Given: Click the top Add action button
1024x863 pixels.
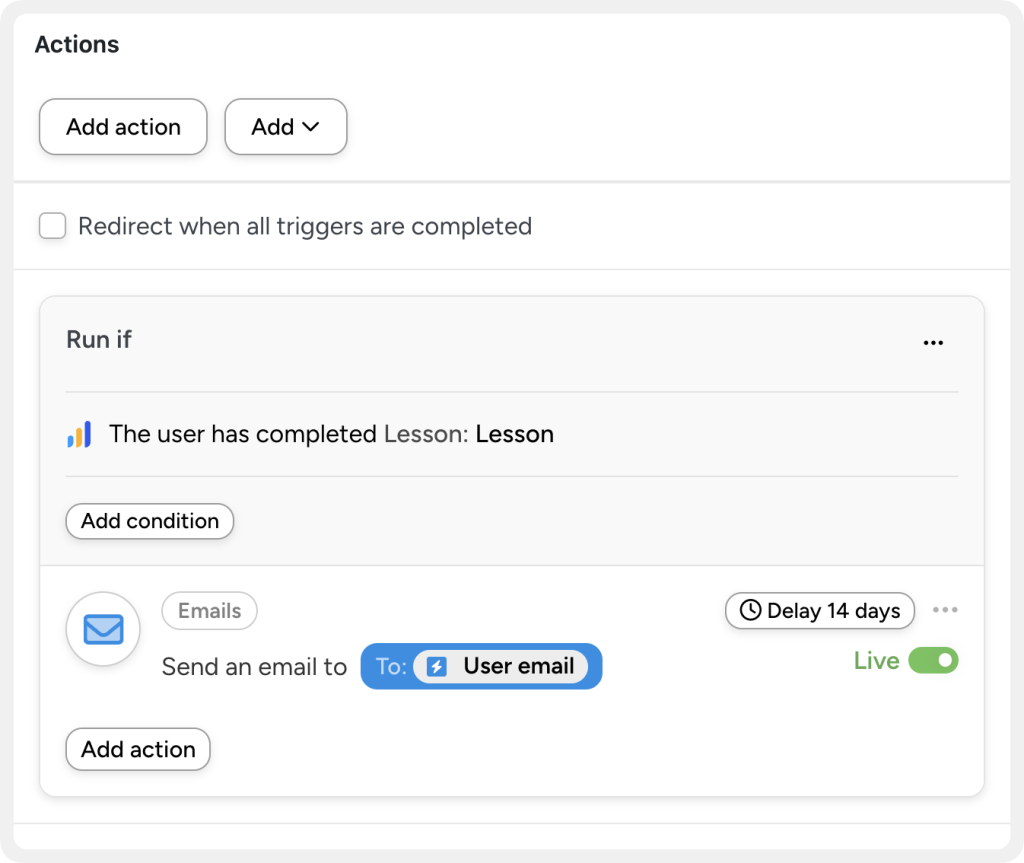Looking at the screenshot, I should (122, 127).
